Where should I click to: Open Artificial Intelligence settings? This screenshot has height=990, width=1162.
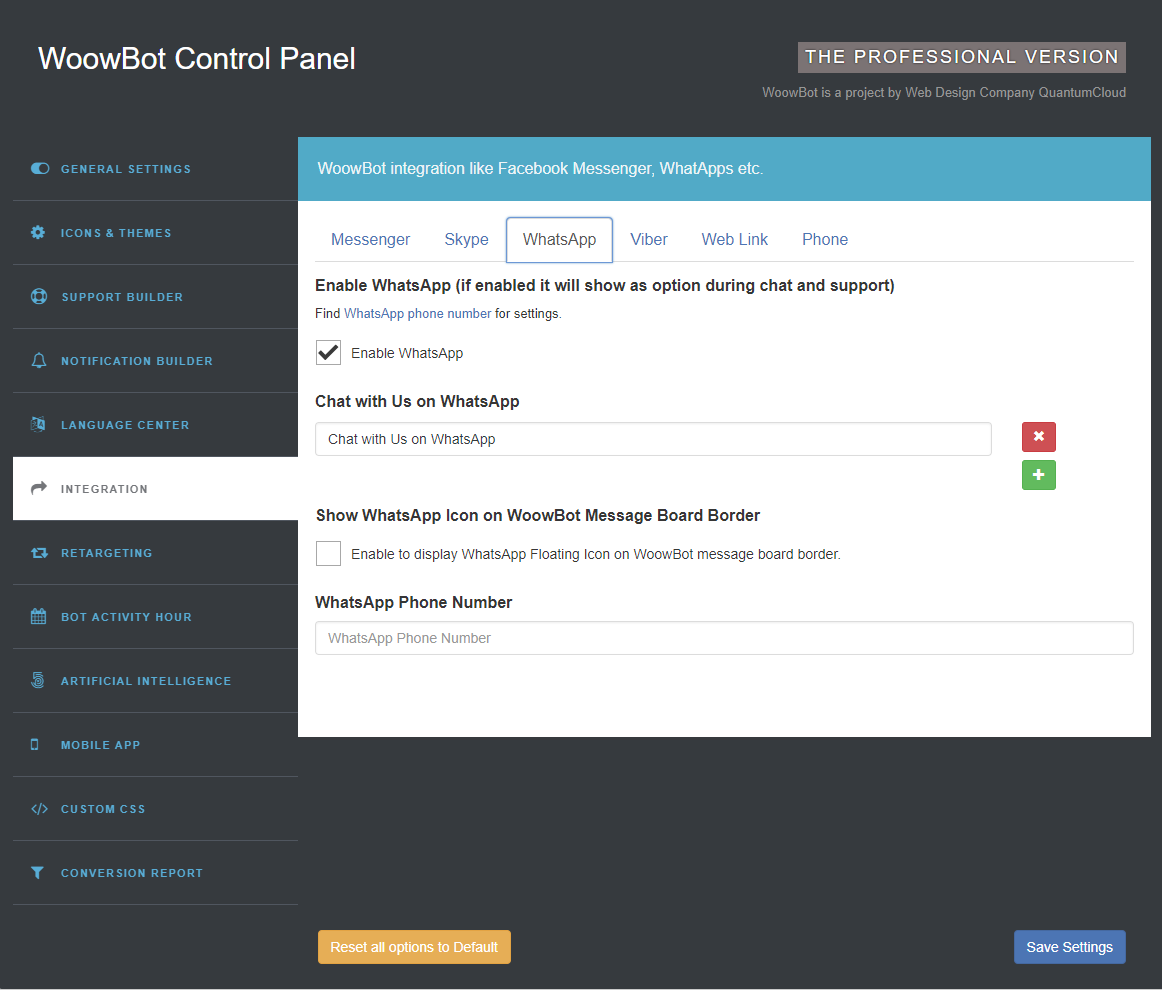[156, 680]
